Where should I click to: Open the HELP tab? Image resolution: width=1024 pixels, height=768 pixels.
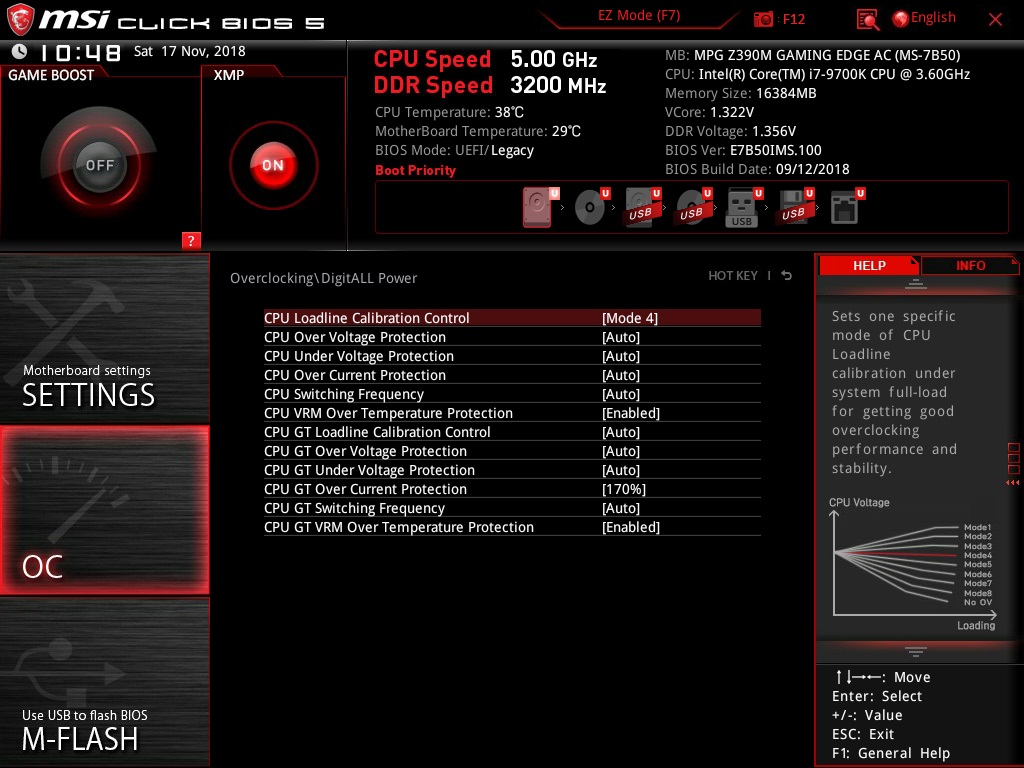869,266
